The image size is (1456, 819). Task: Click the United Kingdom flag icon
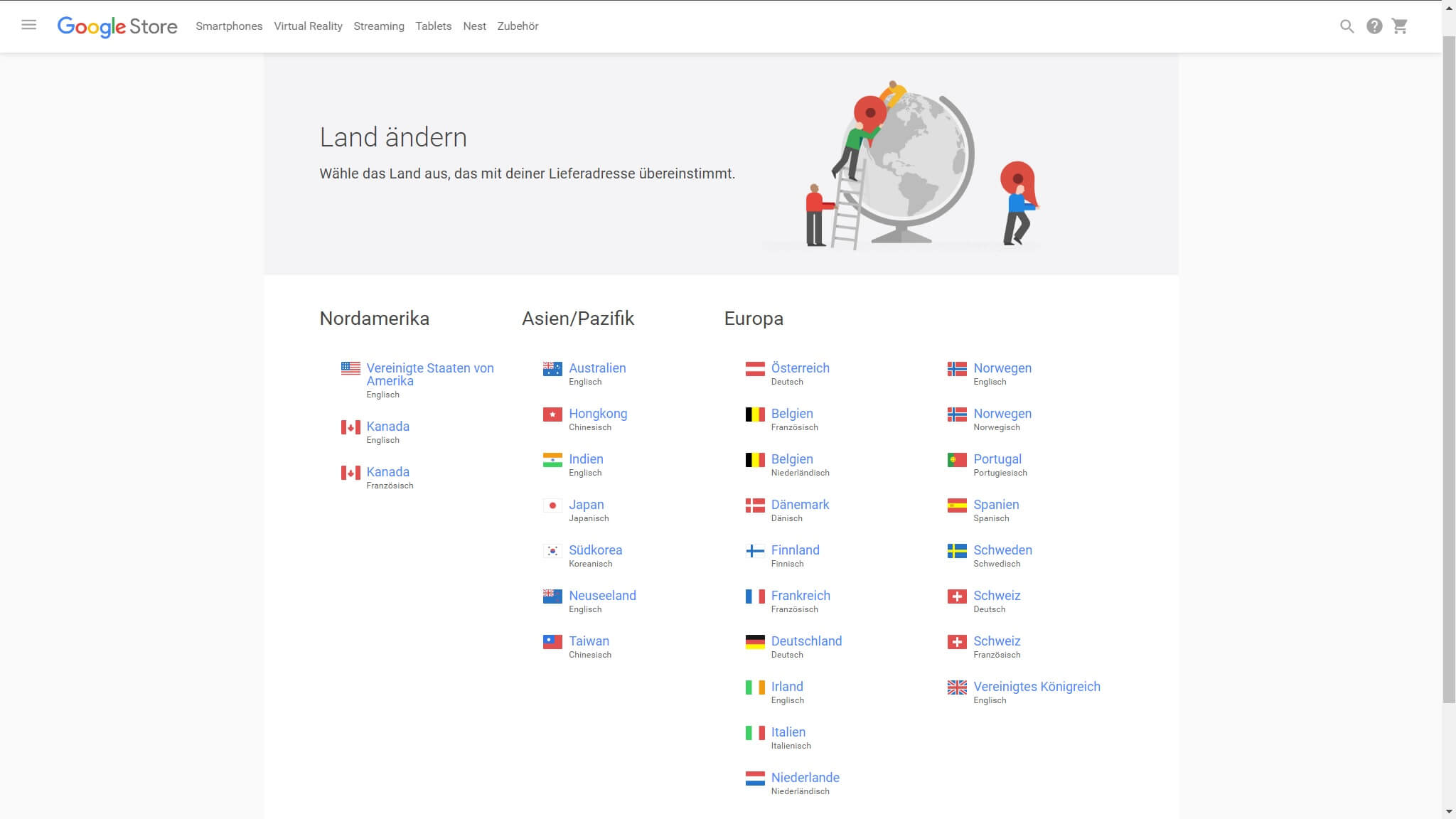(957, 687)
